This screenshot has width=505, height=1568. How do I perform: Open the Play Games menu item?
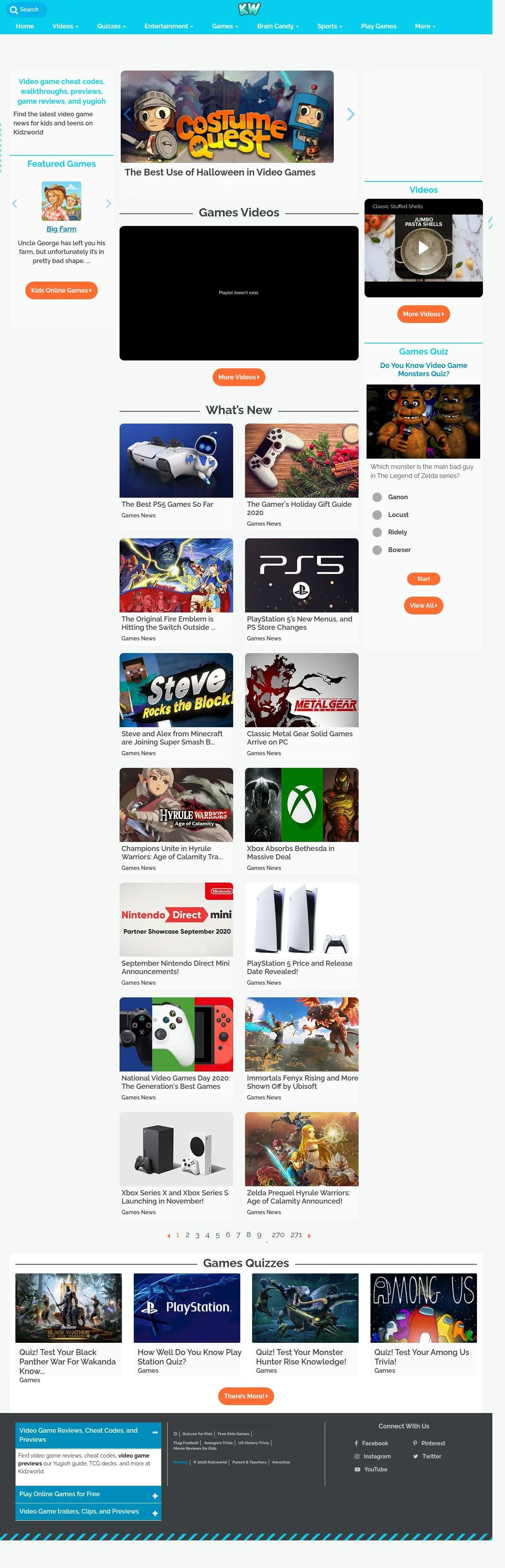pos(378,26)
